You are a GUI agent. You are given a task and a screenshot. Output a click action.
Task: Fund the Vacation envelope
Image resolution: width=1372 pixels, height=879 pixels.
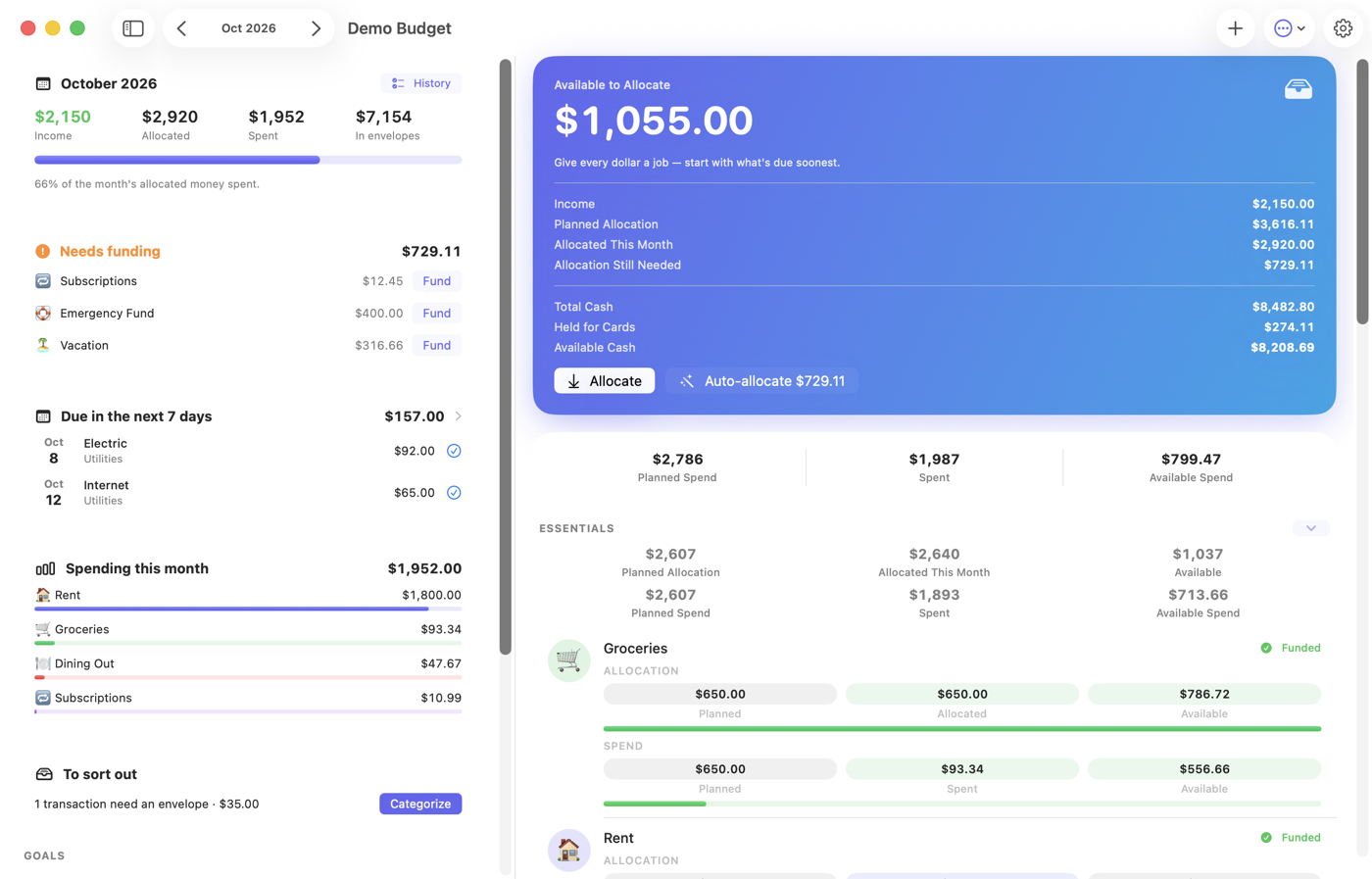[437, 345]
